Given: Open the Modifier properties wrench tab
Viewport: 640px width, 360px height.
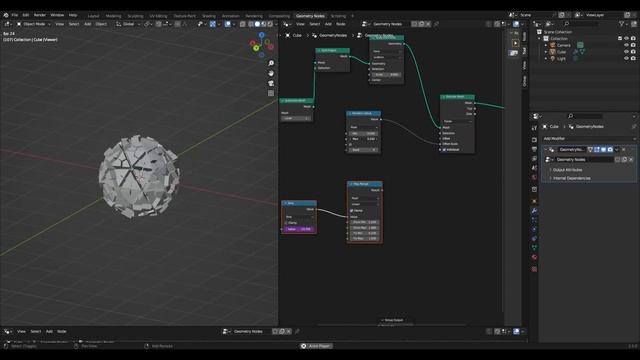Looking at the screenshot, I should 534,211.
